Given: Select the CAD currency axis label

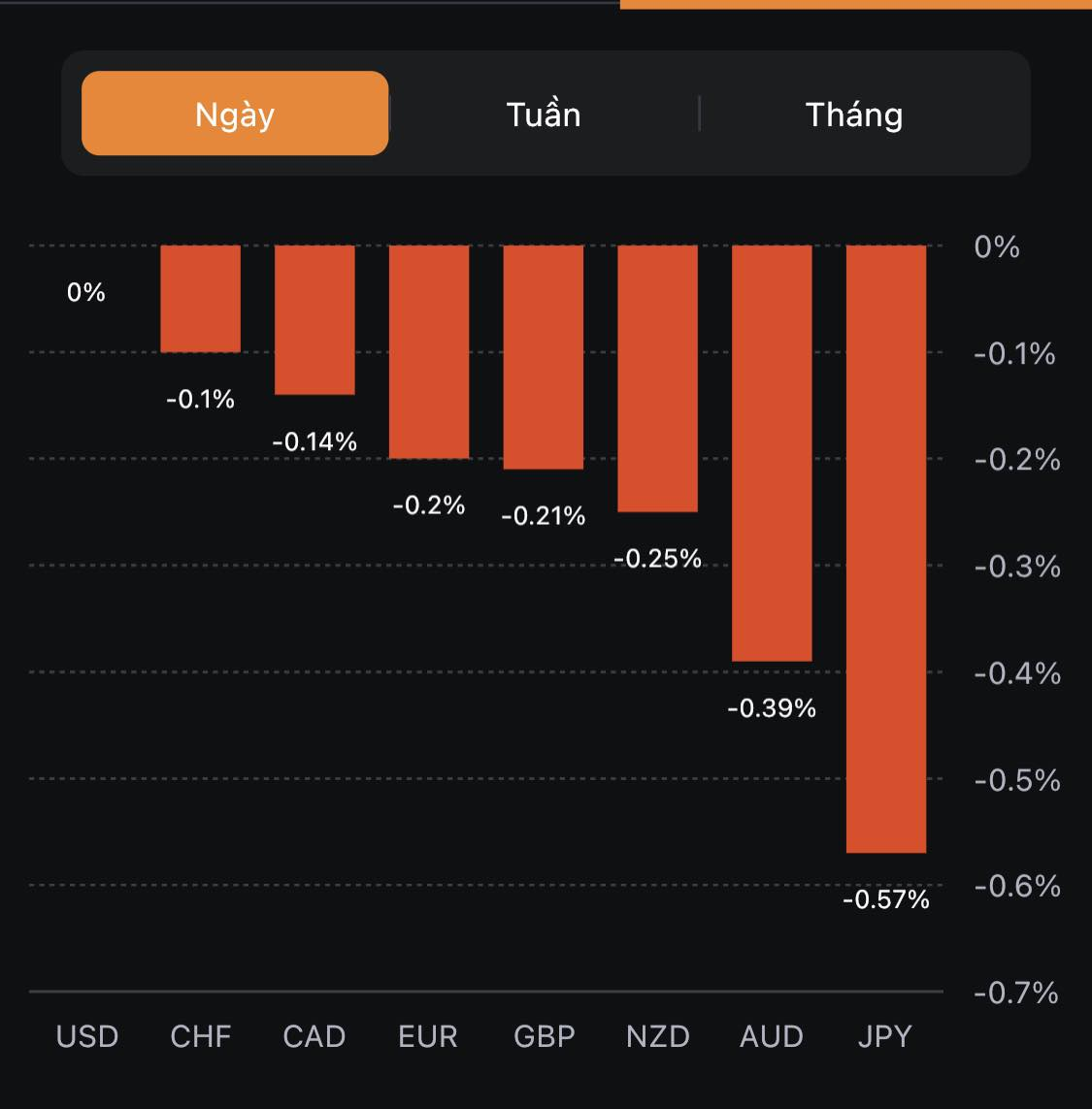Looking at the screenshot, I should pos(314,1036).
